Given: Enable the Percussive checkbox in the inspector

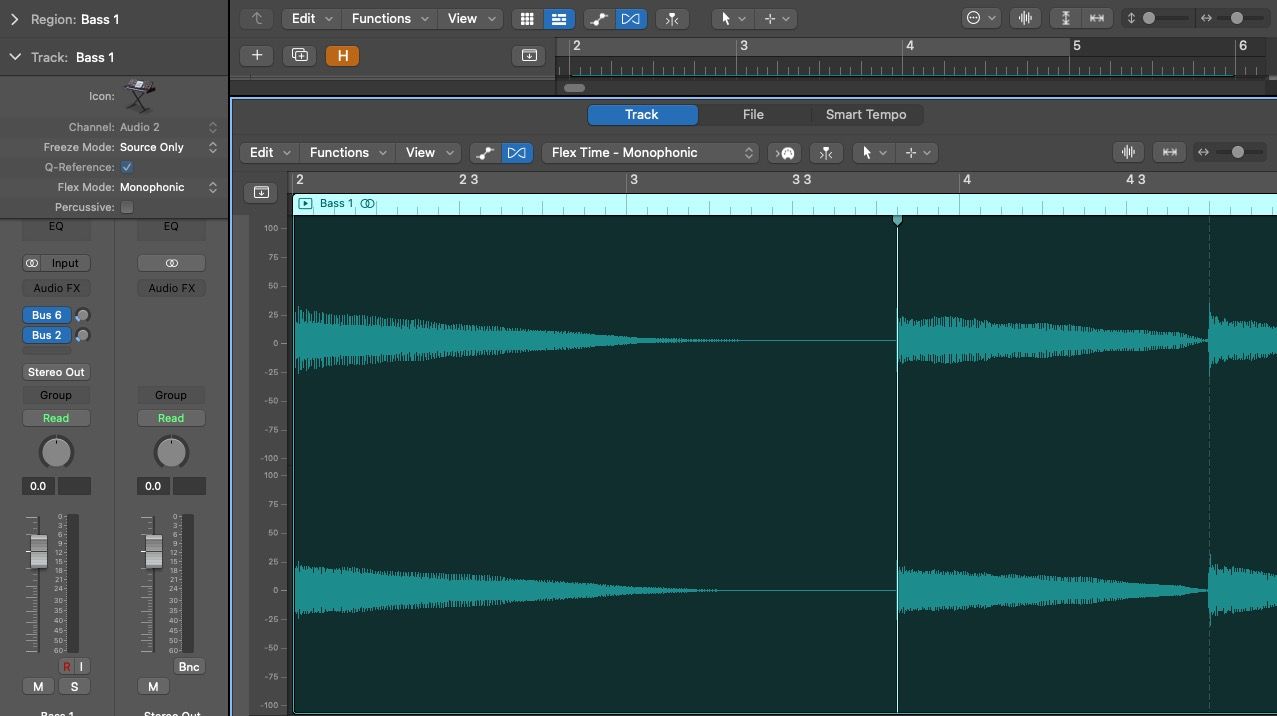Looking at the screenshot, I should pos(127,207).
